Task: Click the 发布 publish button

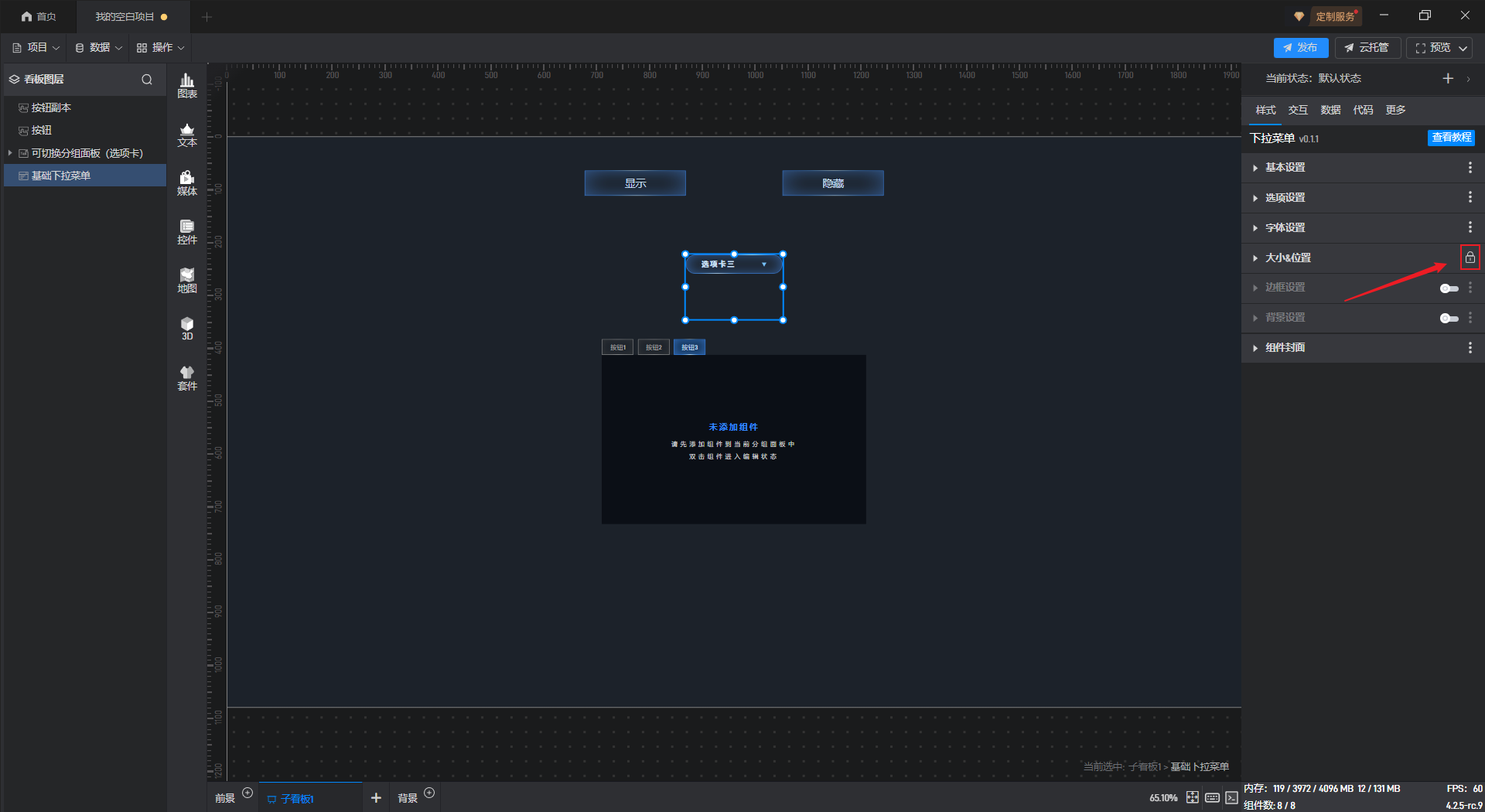Action: (1300, 48)
